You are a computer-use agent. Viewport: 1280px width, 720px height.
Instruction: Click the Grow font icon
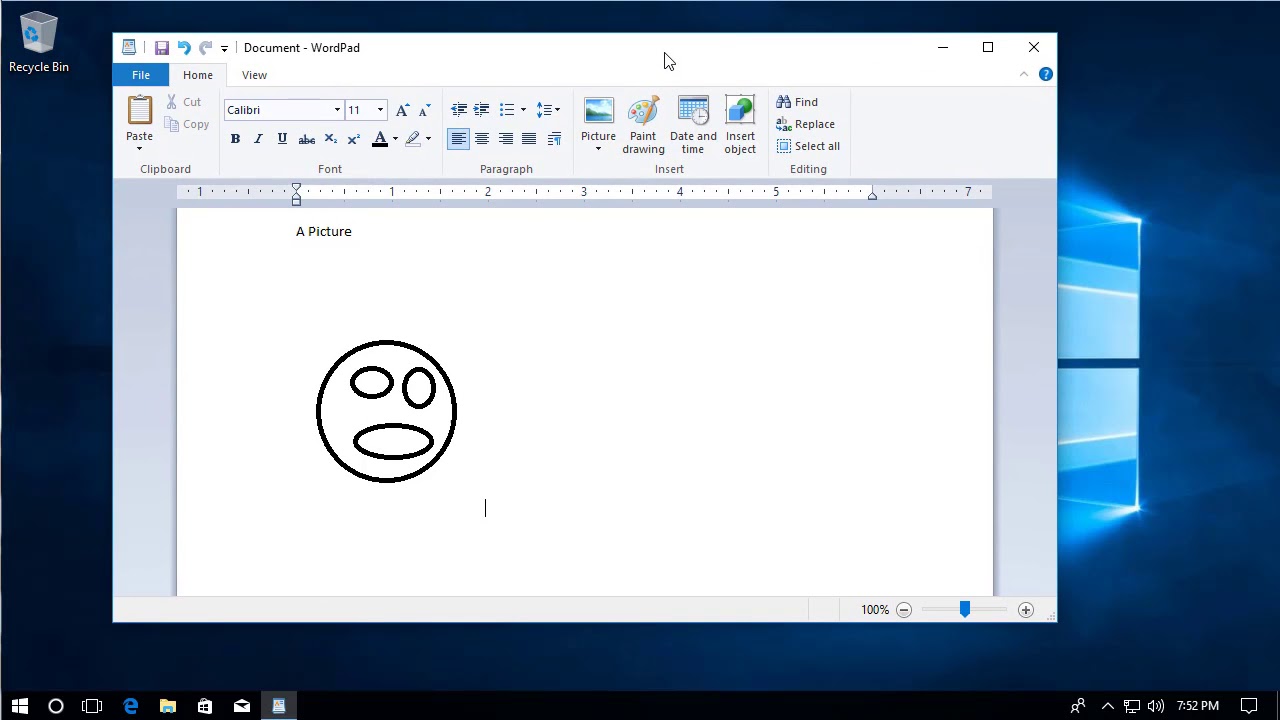click(402, 110)
